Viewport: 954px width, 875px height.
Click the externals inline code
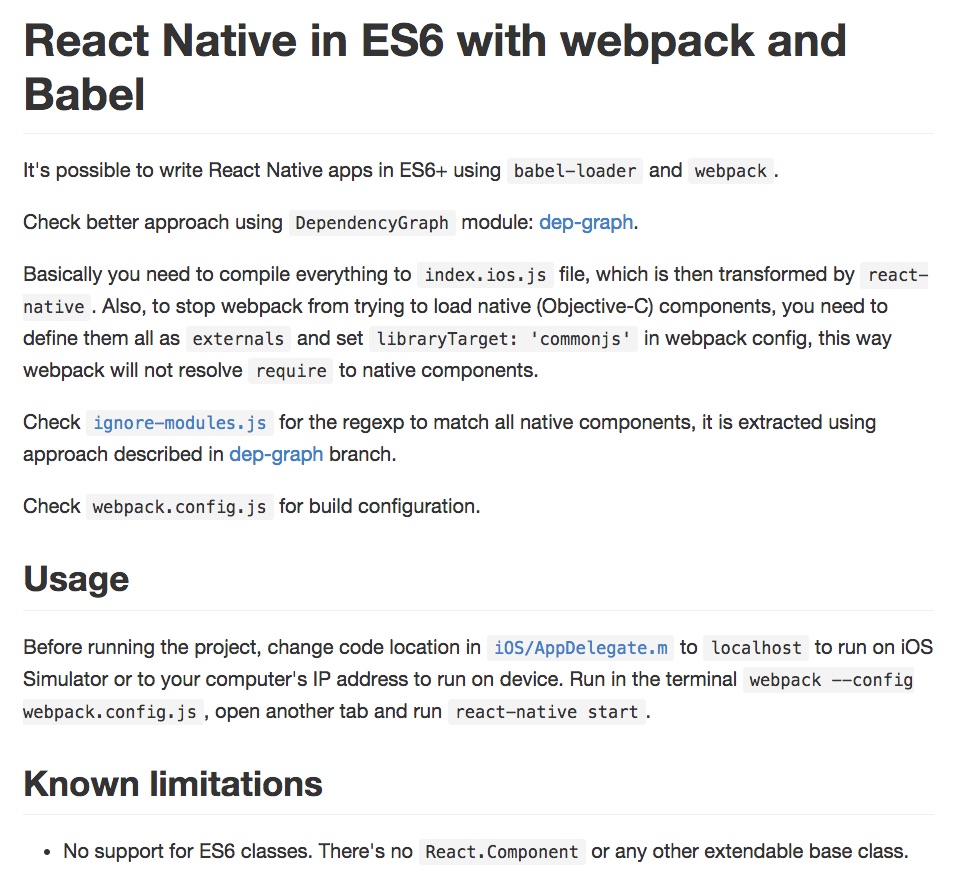(x=239, y=338)
